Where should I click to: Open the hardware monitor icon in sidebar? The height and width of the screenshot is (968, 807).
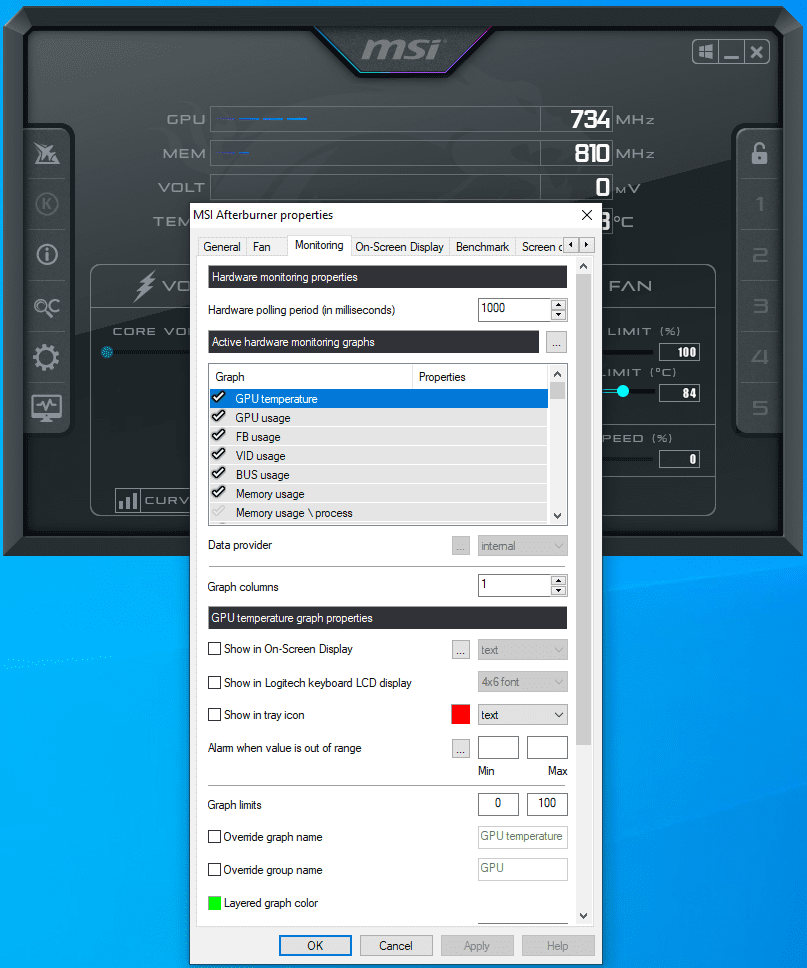click(47, 408)
